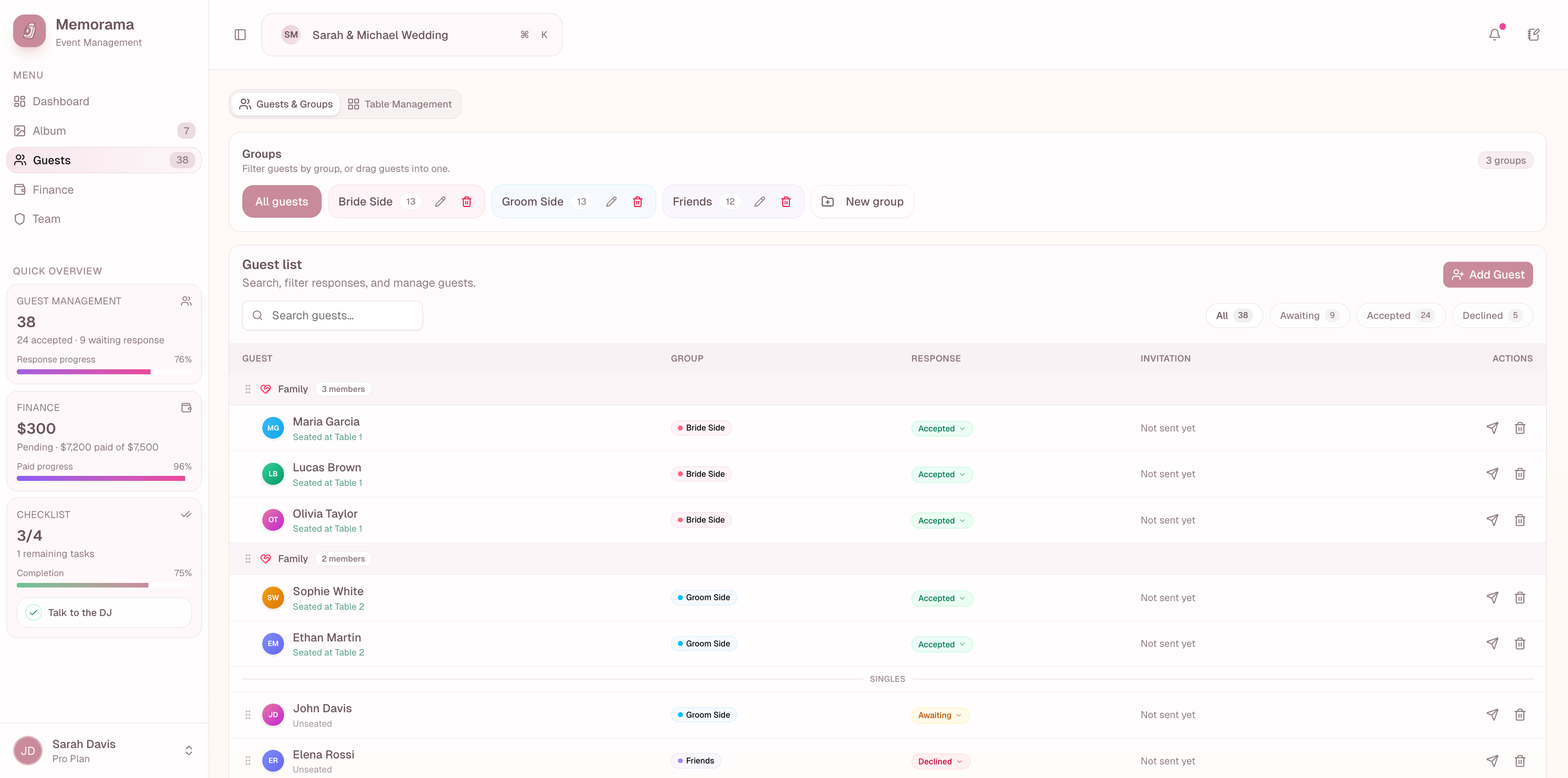
Task: Delete guest Lucas Brown
Action: [x=1519, y=474]
